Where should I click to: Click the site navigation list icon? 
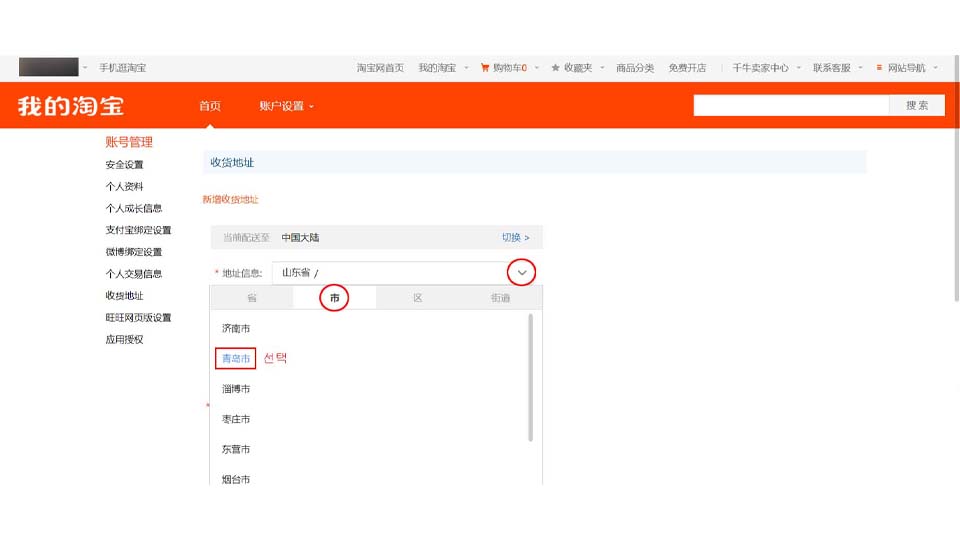click(x=879, y=67)
